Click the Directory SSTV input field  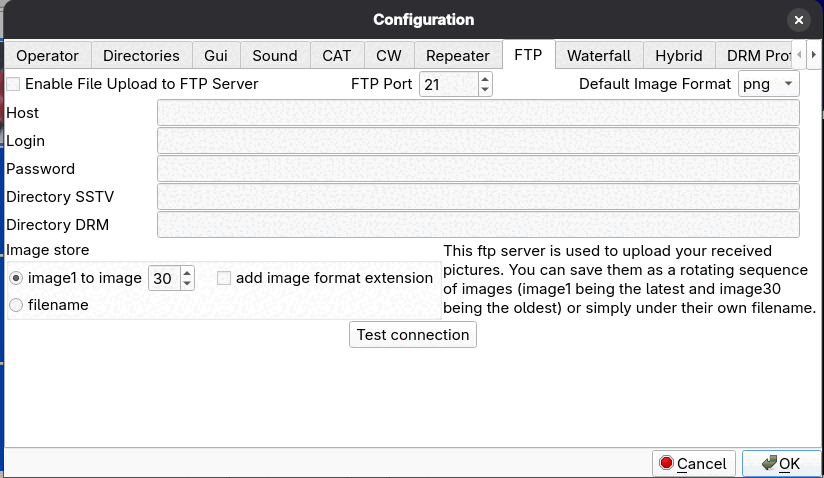coord(478,196)
